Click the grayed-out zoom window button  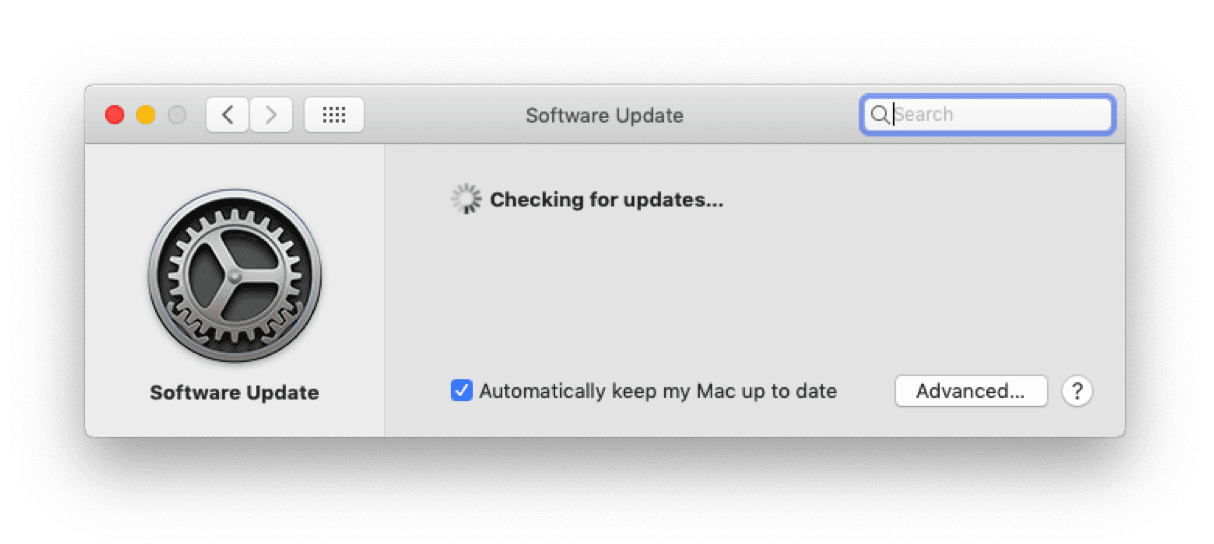tap(177, 115)
